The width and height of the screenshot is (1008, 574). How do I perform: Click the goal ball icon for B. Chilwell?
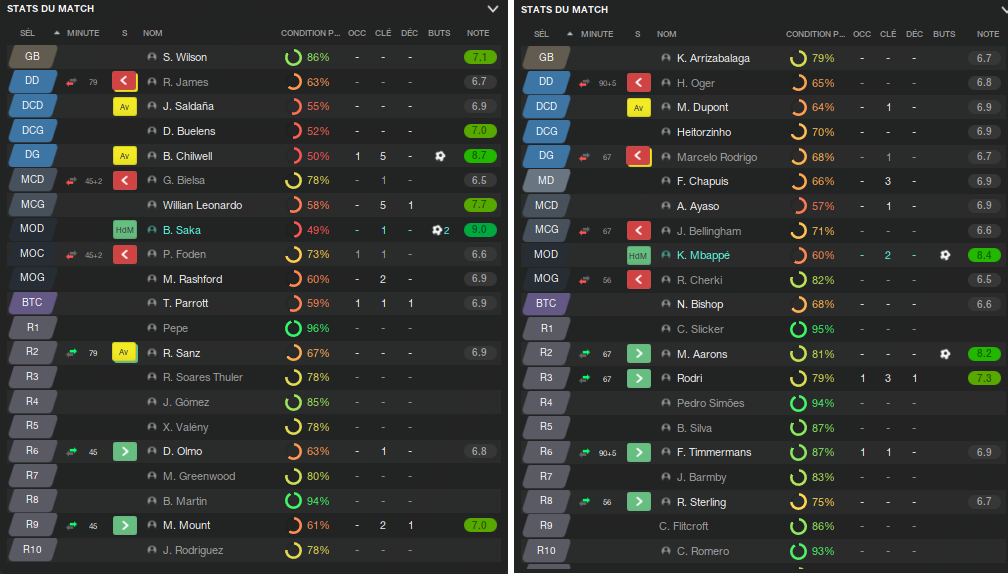click(440, 156)
